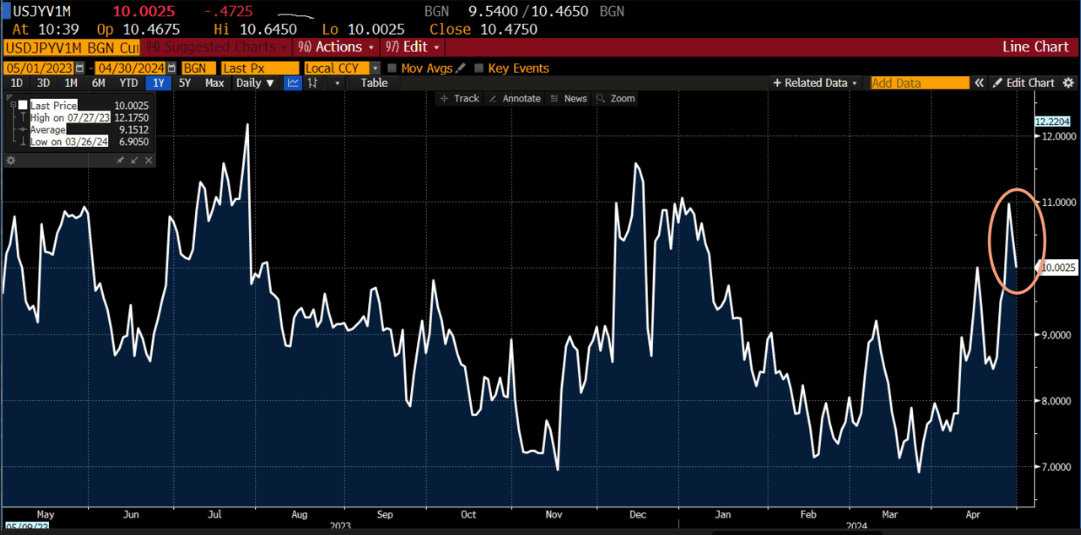Select the 3D range tab
Viewport: 1081px width, 535px height.
click(x=43, y=83)
